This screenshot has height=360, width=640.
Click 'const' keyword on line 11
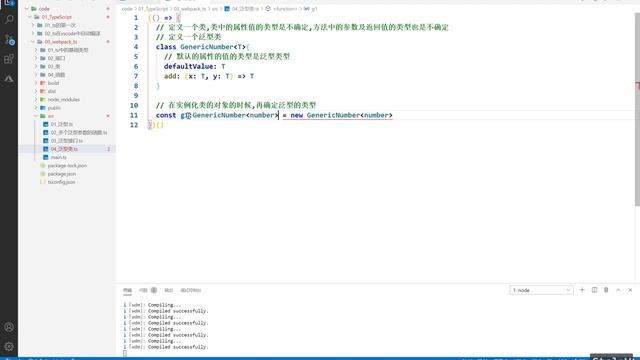[166, 115]
